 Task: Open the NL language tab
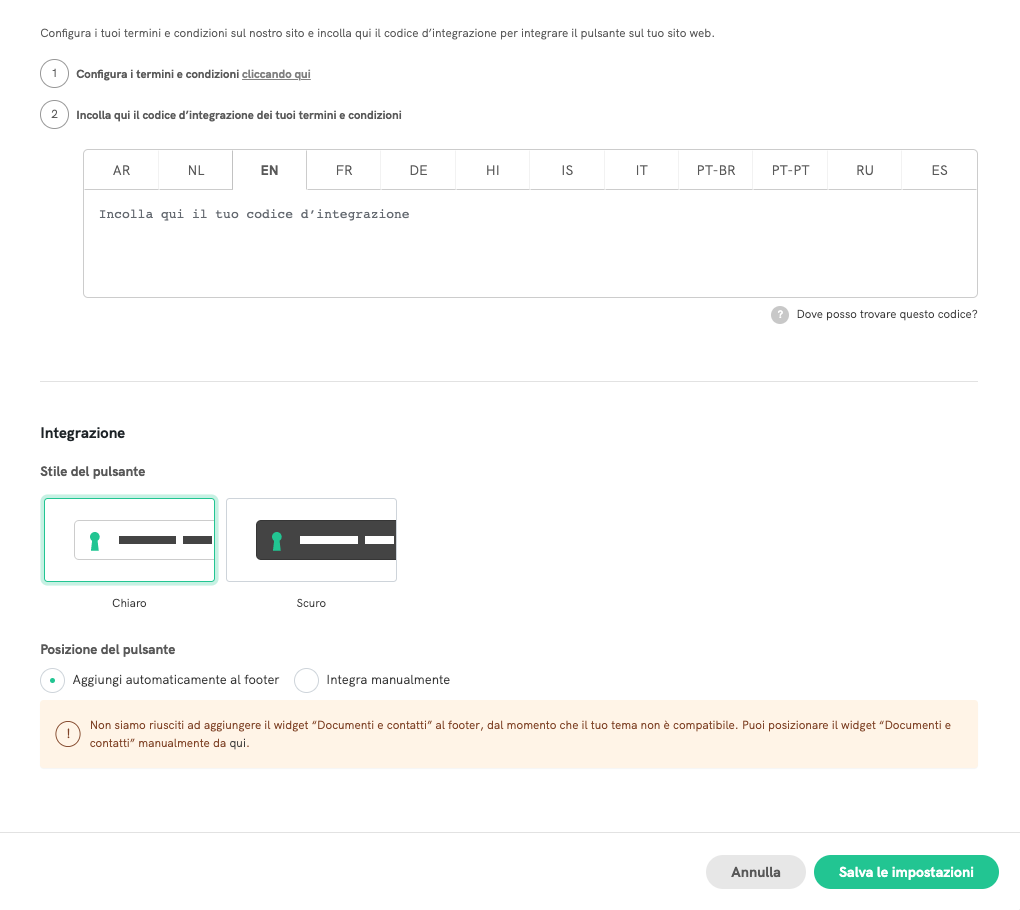pyautogui.click(x=196, y=171)
